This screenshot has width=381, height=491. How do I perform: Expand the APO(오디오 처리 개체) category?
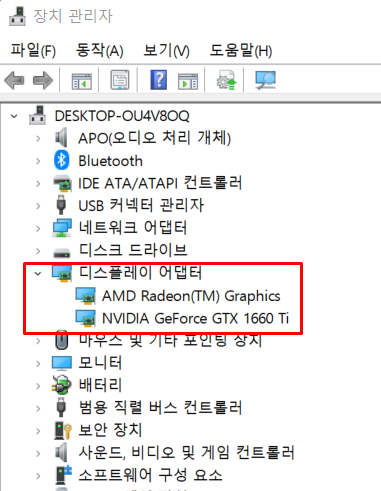[x=38, y=138]
